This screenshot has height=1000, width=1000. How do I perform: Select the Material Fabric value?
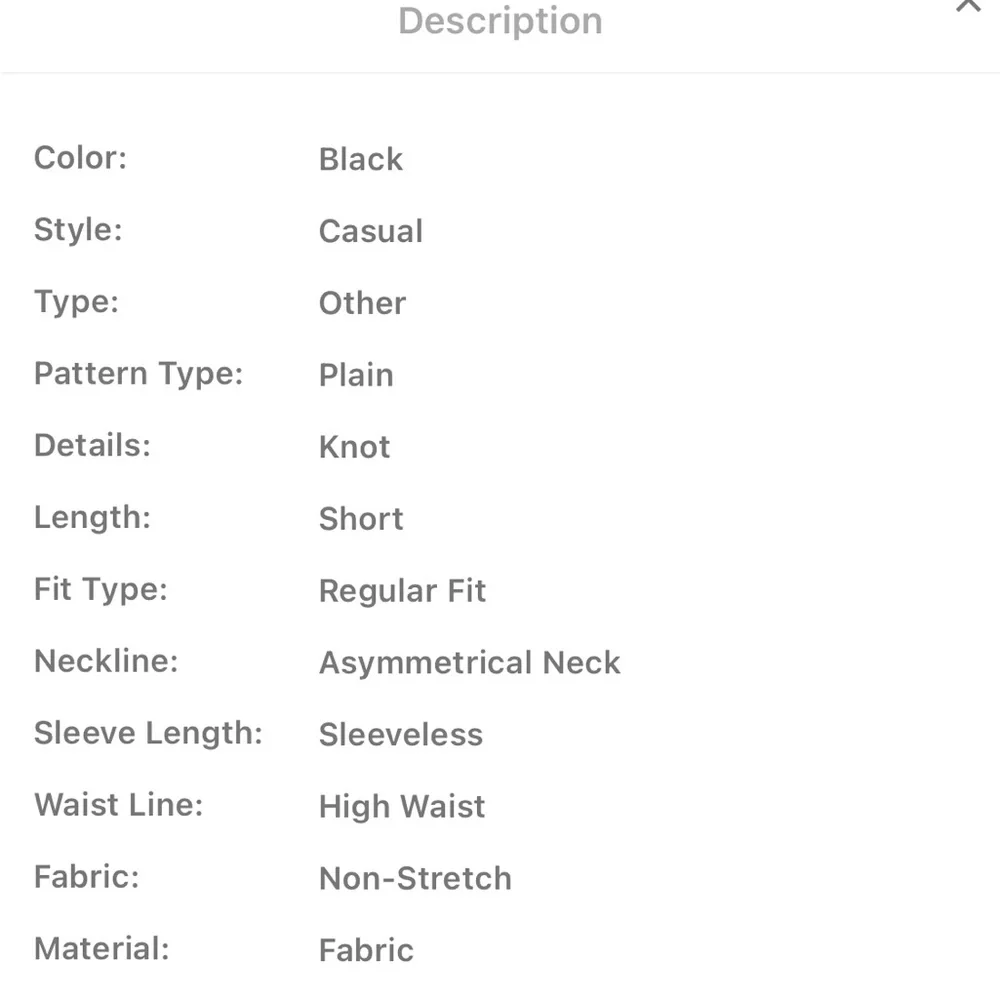[x=366, y=950]
